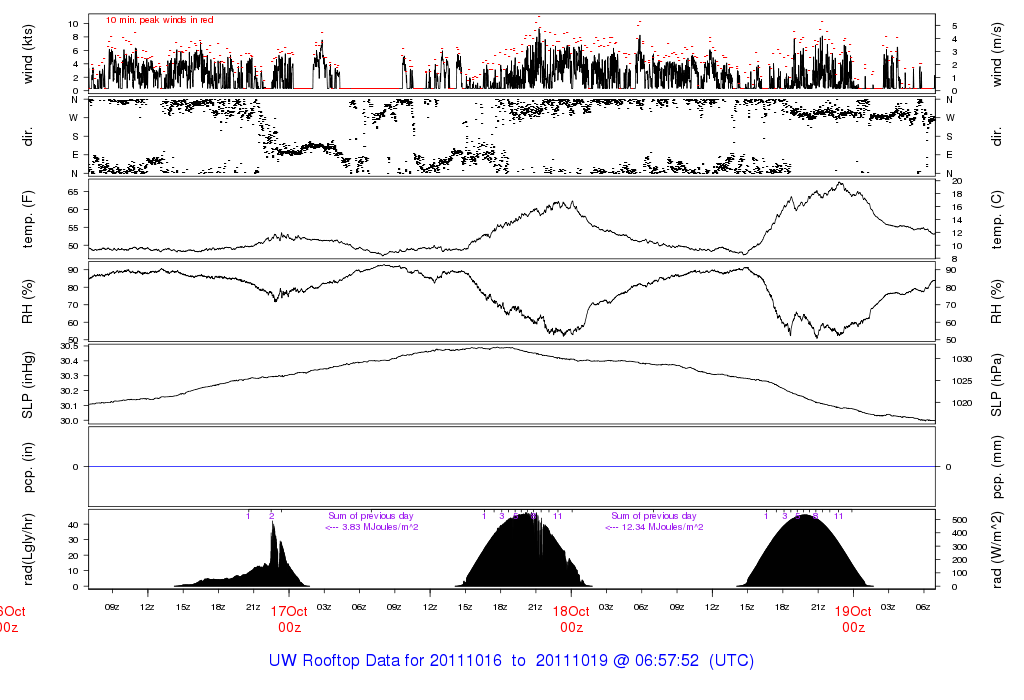Click the '65' tick on the temp F axis
Image resolution: width=1024 pixels, height=700 pixels.
pos(72,192)
